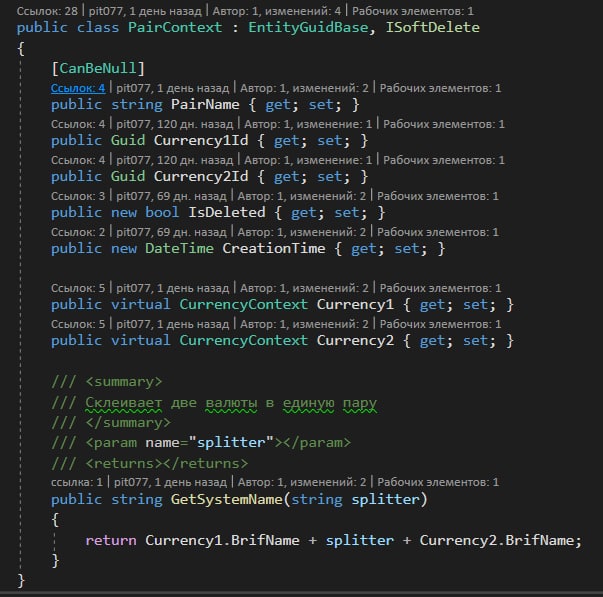Click the CanBeNull attribute
This screenshot has height=597, width=603.
point(98,68)
